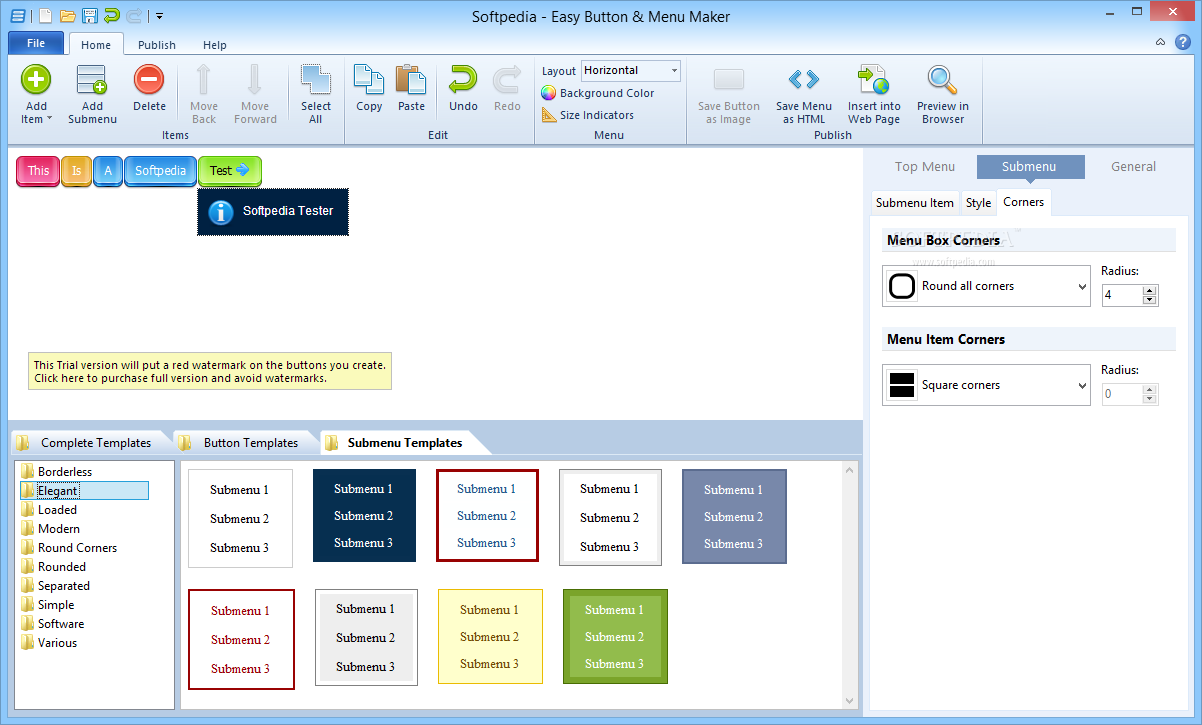Viewport: 1202px width, 725px height.
Task: Open the Top Menu panel tab
Action: tap(925, 167)
